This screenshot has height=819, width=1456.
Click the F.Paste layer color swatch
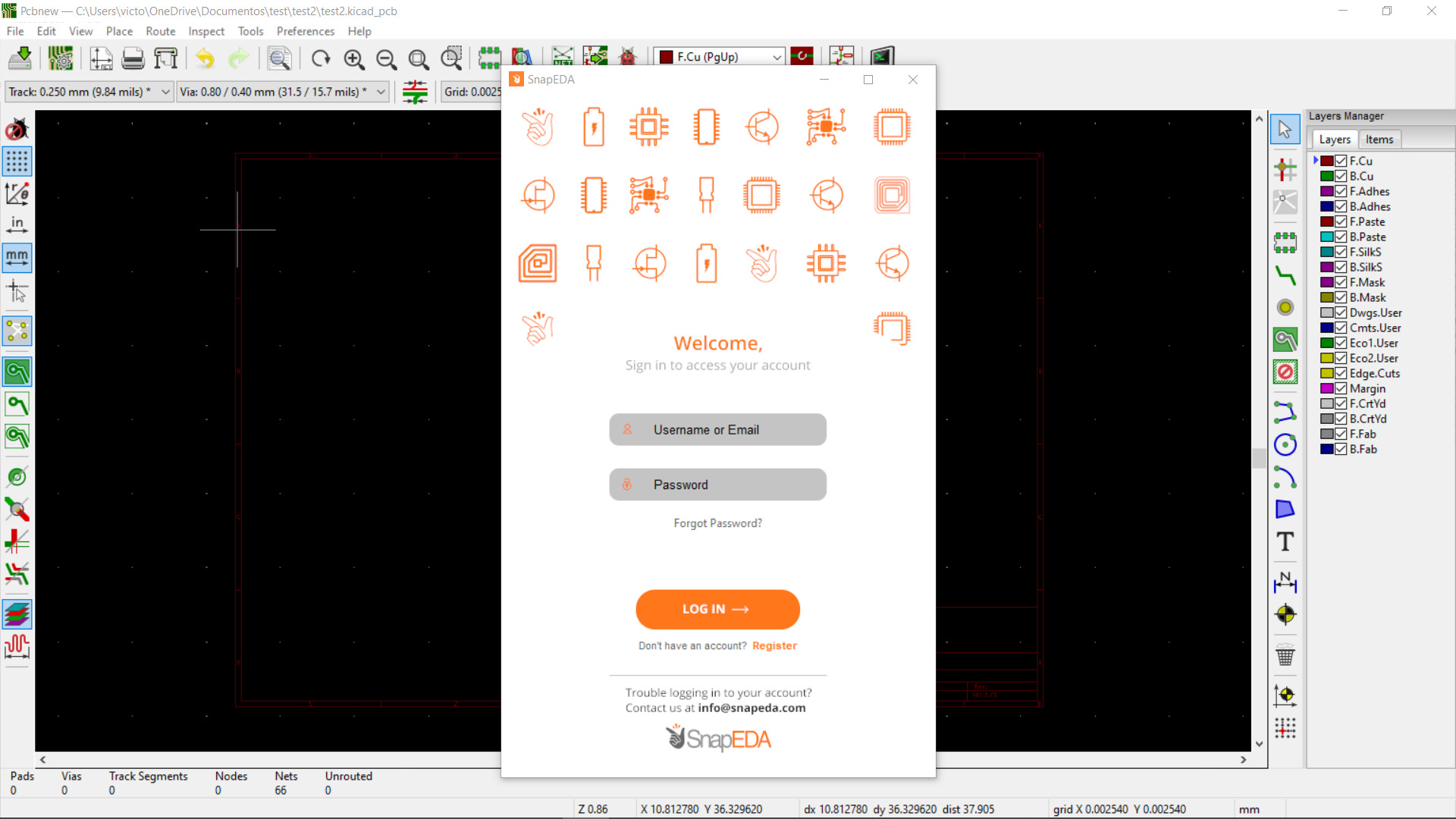tap(1327, 221)
